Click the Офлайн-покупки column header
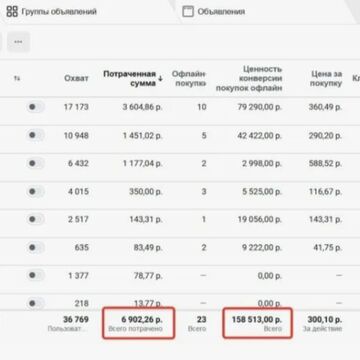Viewport: 360px width, 360px height. point(189,79)
